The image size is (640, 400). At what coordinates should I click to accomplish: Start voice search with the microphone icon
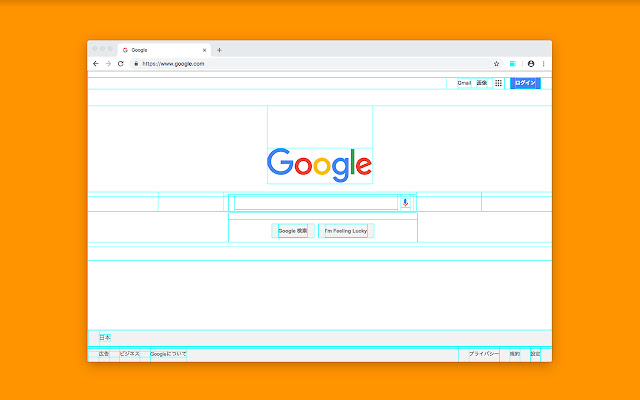tap(405, 202)
